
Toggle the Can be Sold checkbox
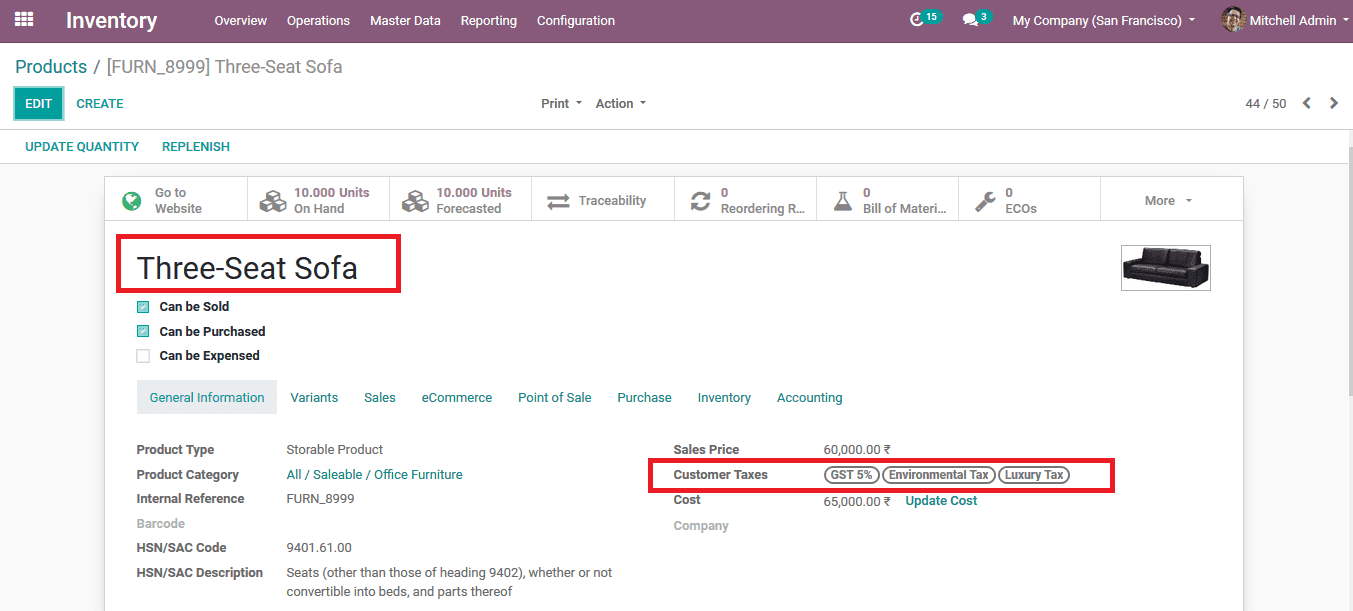143,307
